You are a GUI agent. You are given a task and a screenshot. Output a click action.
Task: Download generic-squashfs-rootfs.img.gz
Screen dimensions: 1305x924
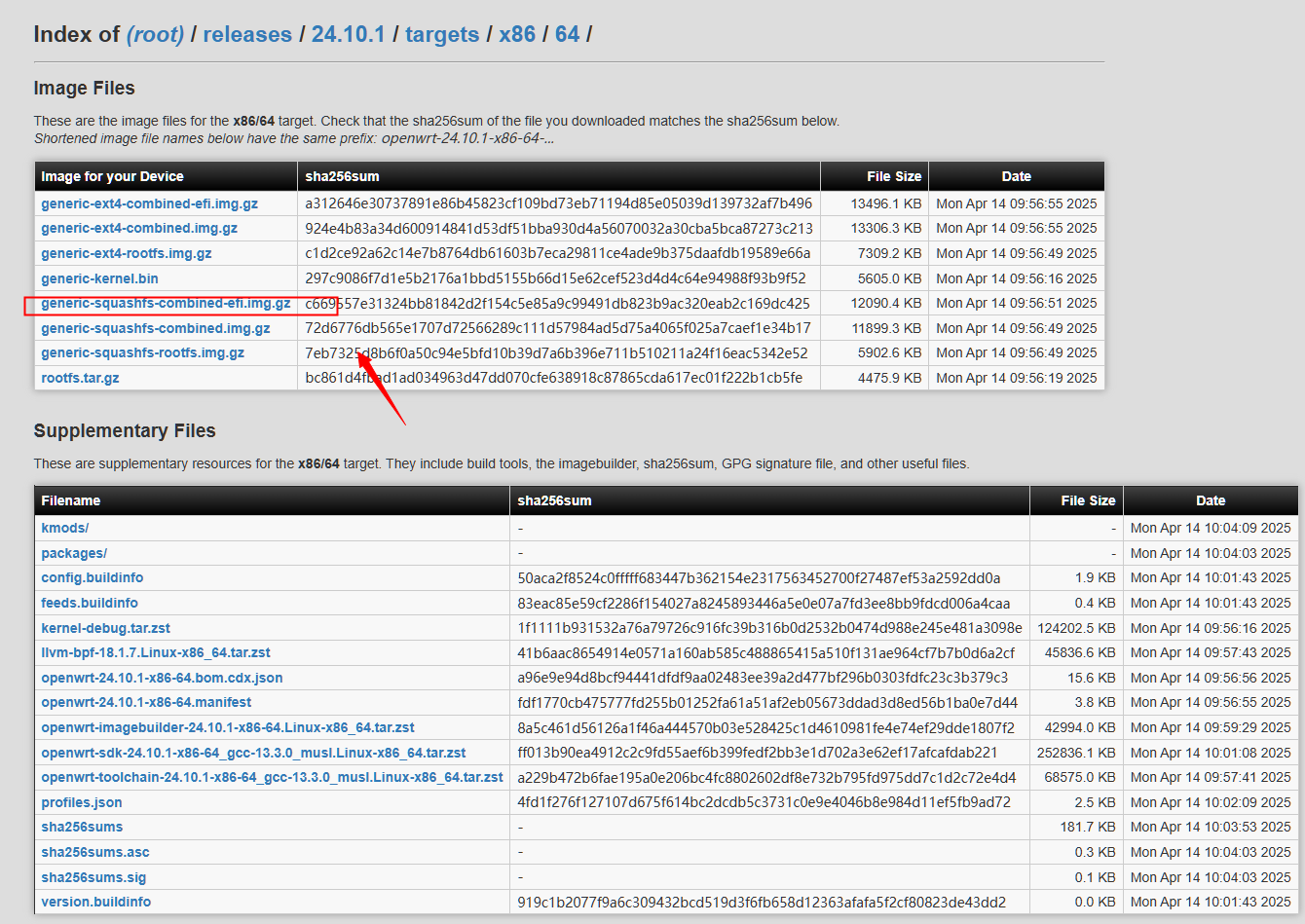[143, 352]
